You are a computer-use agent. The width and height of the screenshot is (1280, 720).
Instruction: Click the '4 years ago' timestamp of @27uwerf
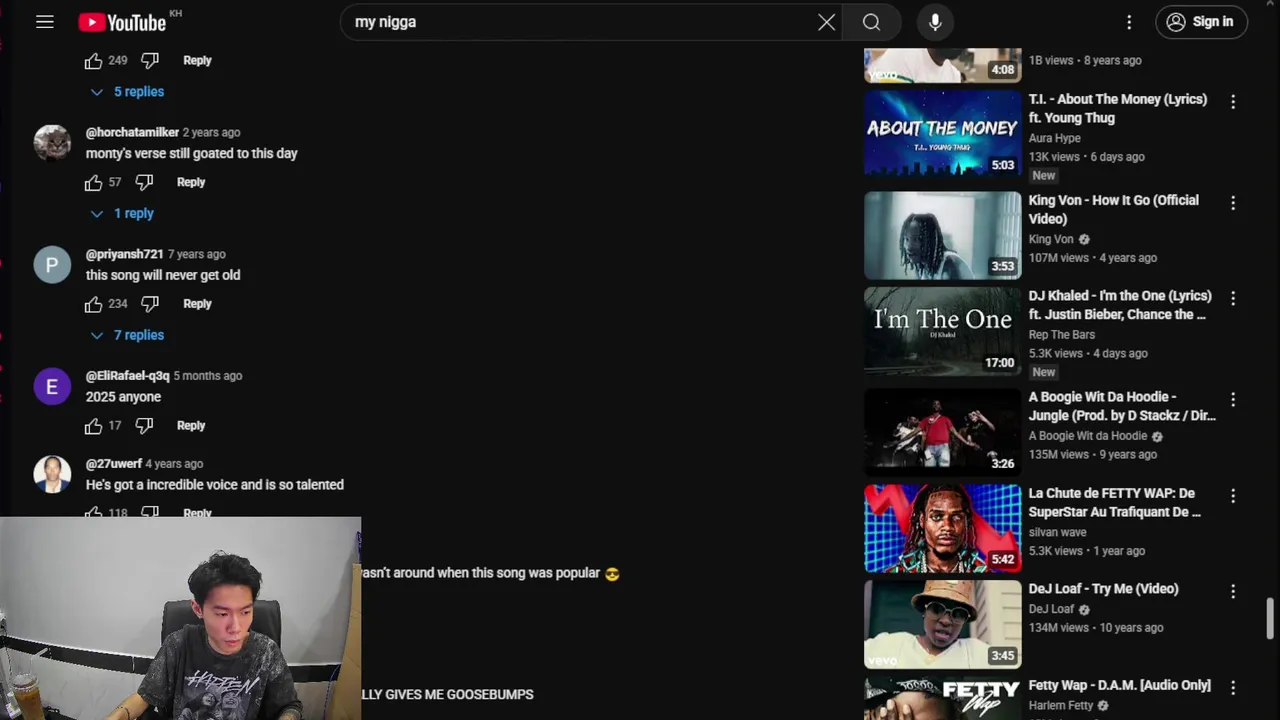174,464
